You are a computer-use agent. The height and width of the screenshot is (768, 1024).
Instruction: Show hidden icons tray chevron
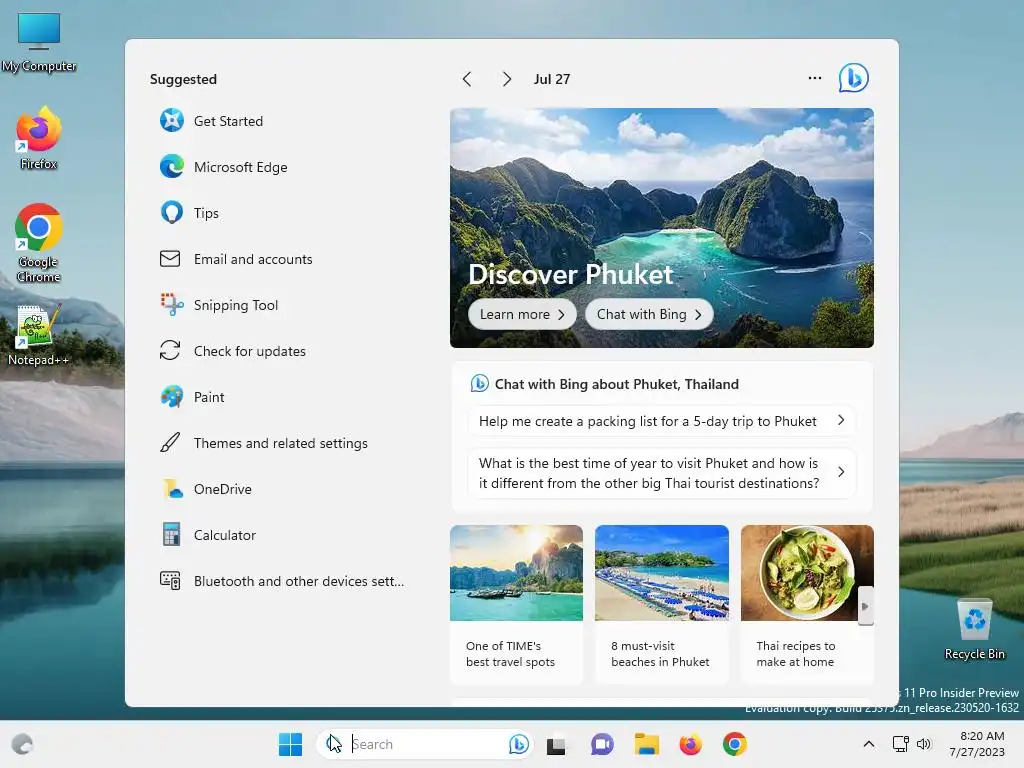point(869,744)
